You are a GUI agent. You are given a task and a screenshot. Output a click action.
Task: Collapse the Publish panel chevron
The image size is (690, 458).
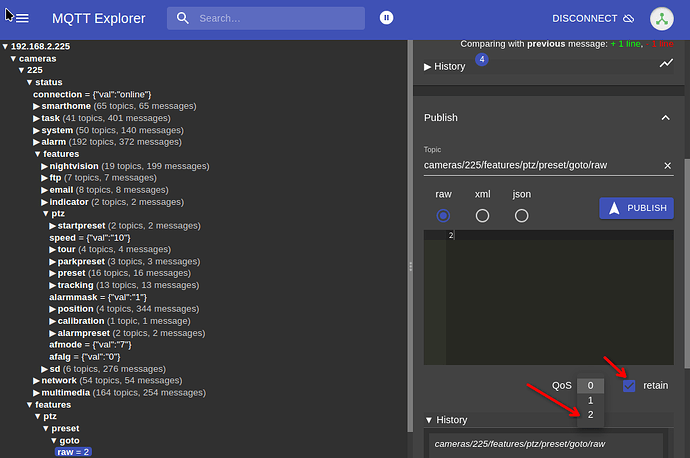point(665,117)
